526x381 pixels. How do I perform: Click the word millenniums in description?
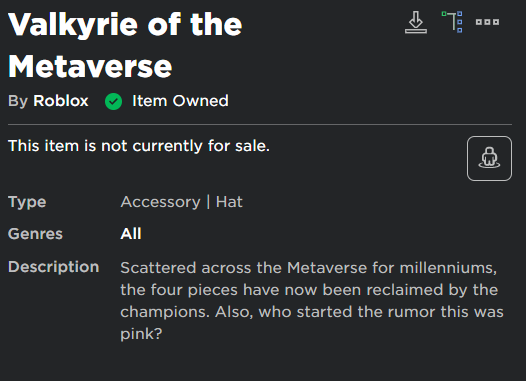[448, 268]
